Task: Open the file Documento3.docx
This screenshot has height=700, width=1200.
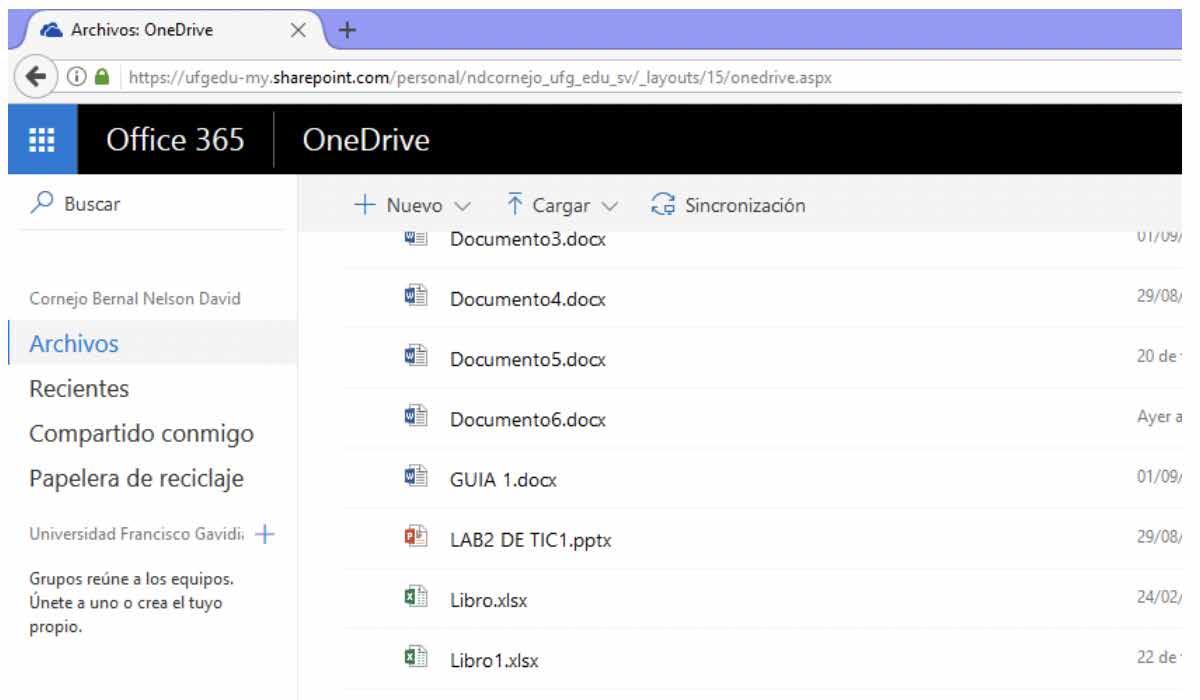Action: pos(529,240)
